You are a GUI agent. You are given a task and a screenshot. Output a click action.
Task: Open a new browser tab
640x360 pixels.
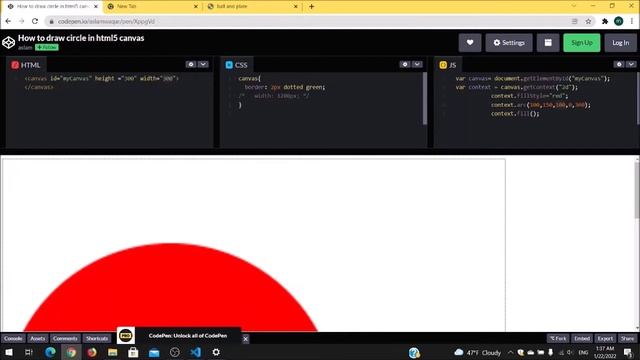pos(311,7)
